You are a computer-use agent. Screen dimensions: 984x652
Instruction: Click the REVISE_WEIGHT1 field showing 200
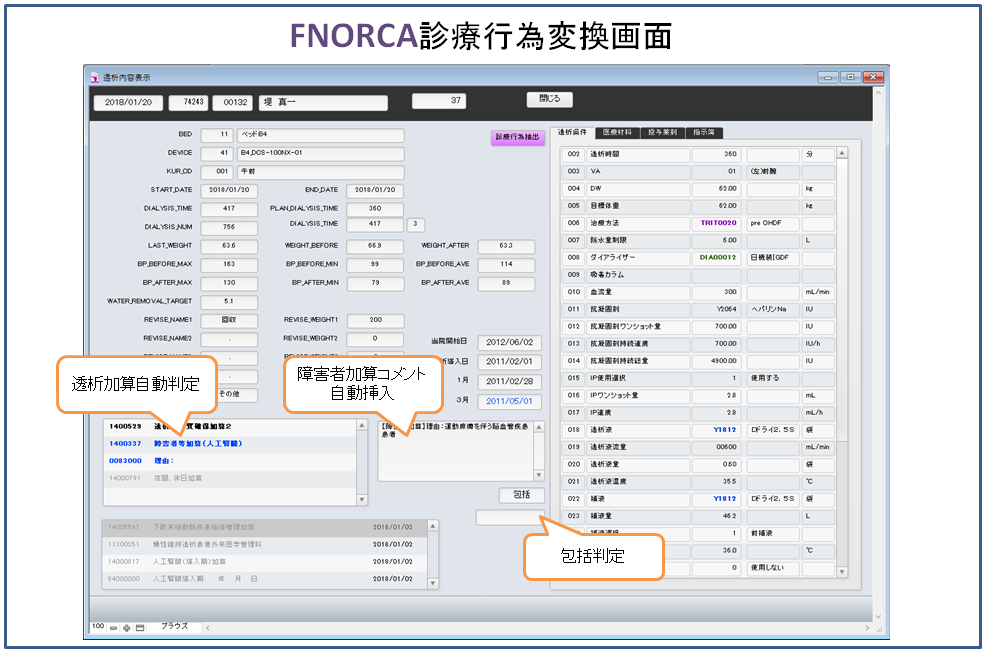pyautogui.click(x=375, y=320)
